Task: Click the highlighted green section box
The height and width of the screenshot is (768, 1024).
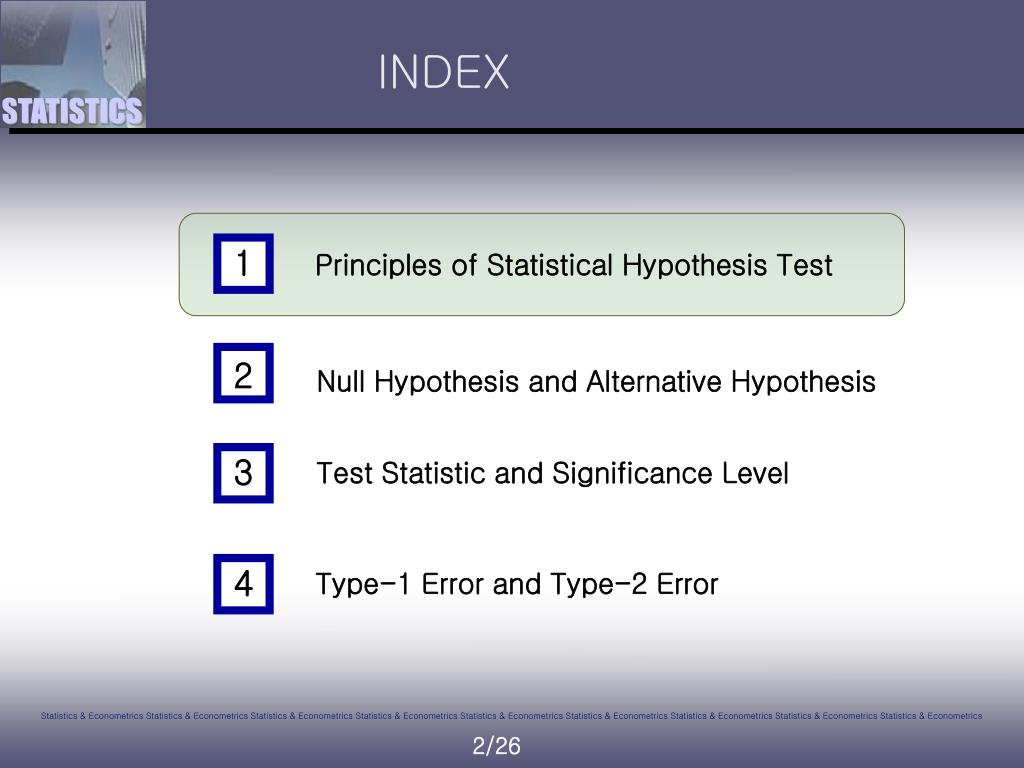Action: [541, 264]
